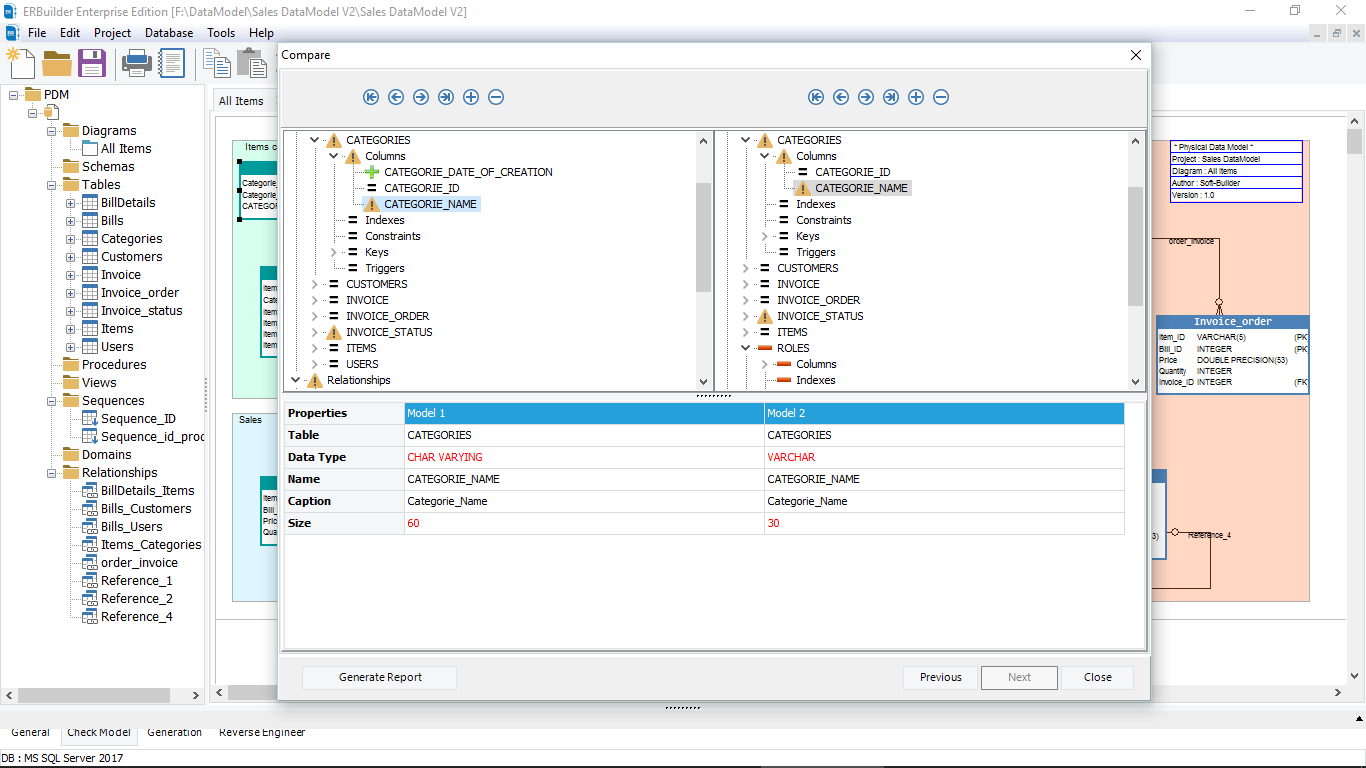The height and width of the screenshot is (768, 1366).
Task: Go to next difference in Model 1 tree
Action: [421, 97]
